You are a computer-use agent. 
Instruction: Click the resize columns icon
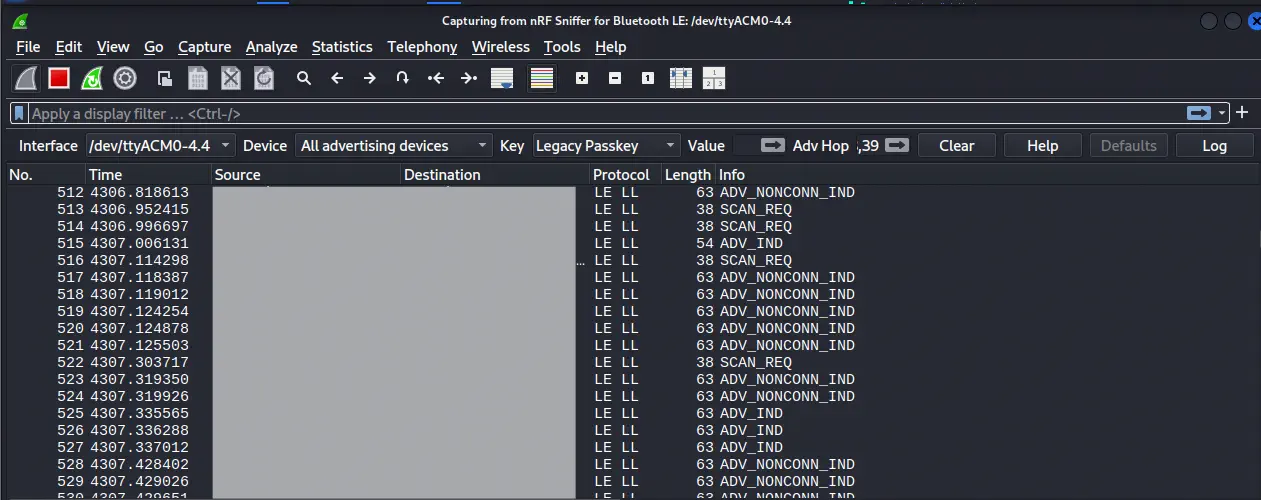click(680, 78)
